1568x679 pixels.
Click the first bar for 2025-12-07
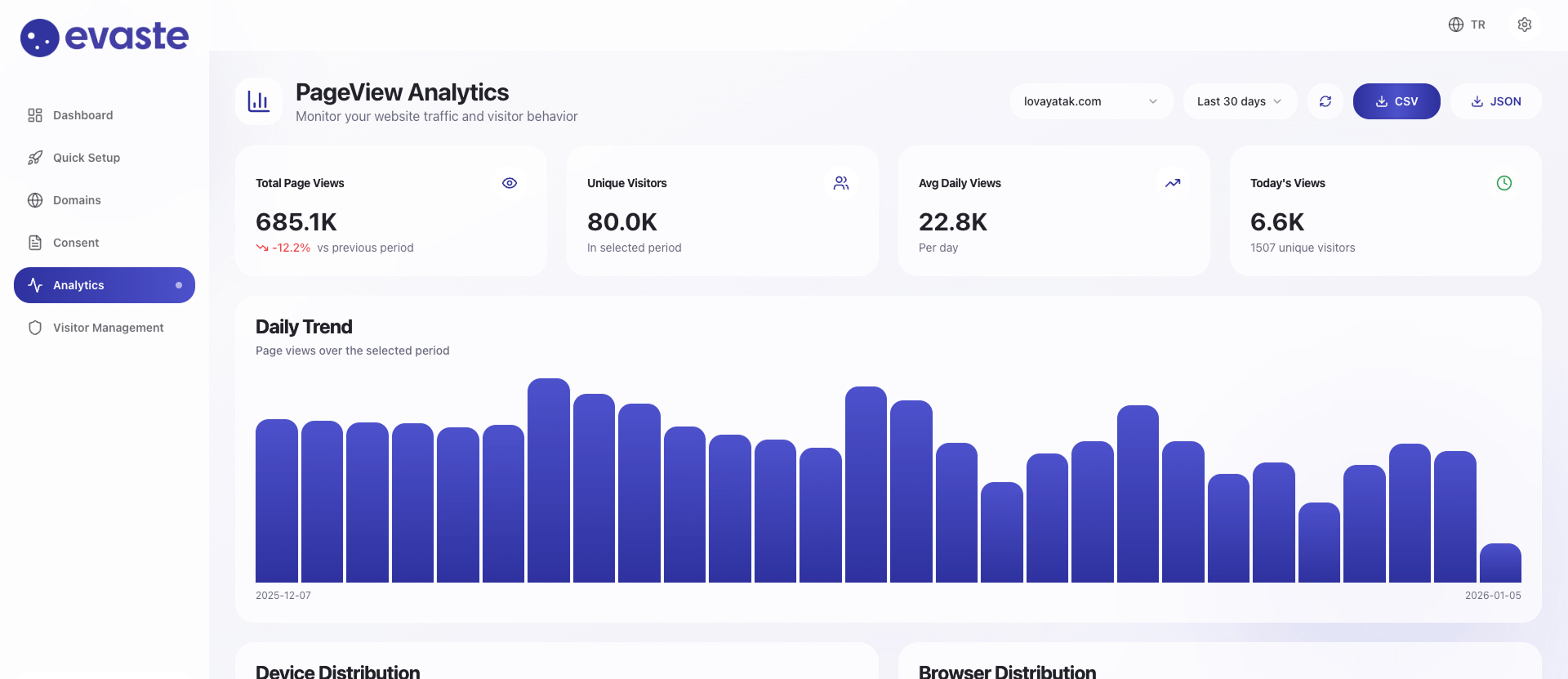tap(277, 501)
